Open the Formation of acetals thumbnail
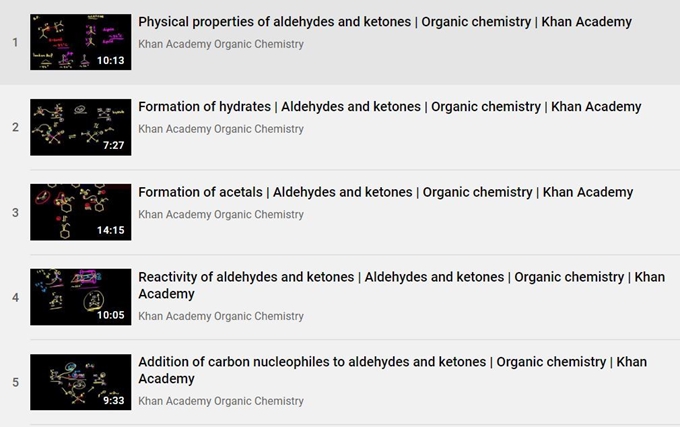This screenshot has width=680, height=427. (81, 212)
